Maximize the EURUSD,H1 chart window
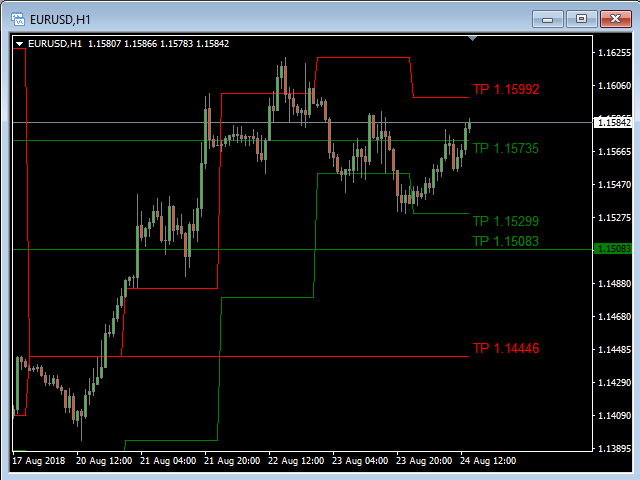640x480 pixels. tap(580, 17)
